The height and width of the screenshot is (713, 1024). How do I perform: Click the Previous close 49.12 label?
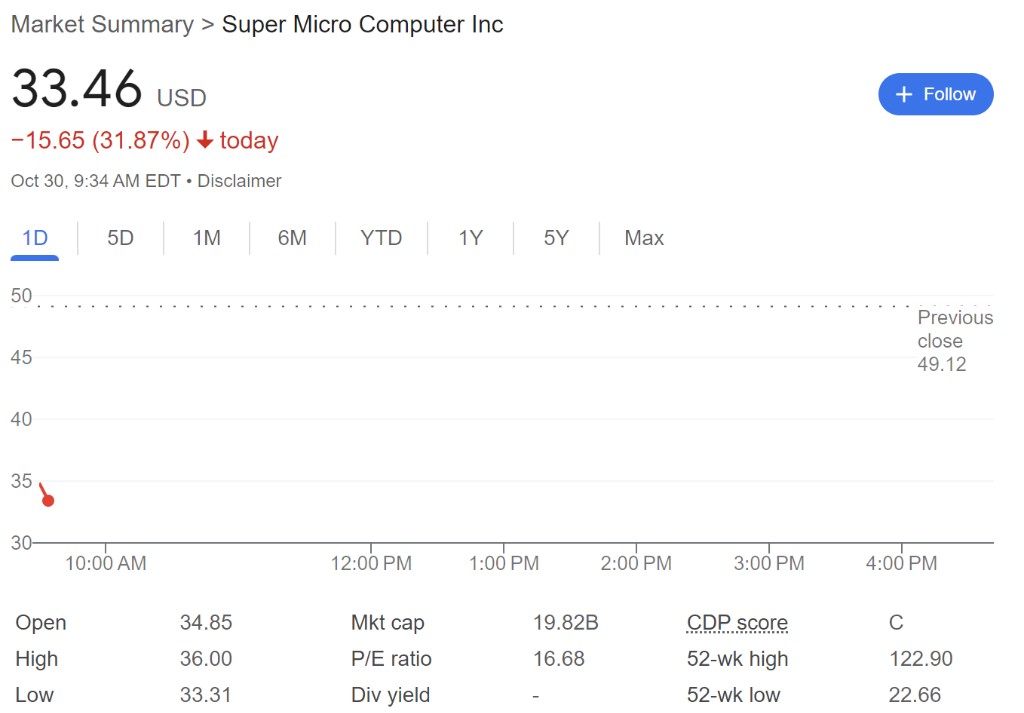click(954, 341)
